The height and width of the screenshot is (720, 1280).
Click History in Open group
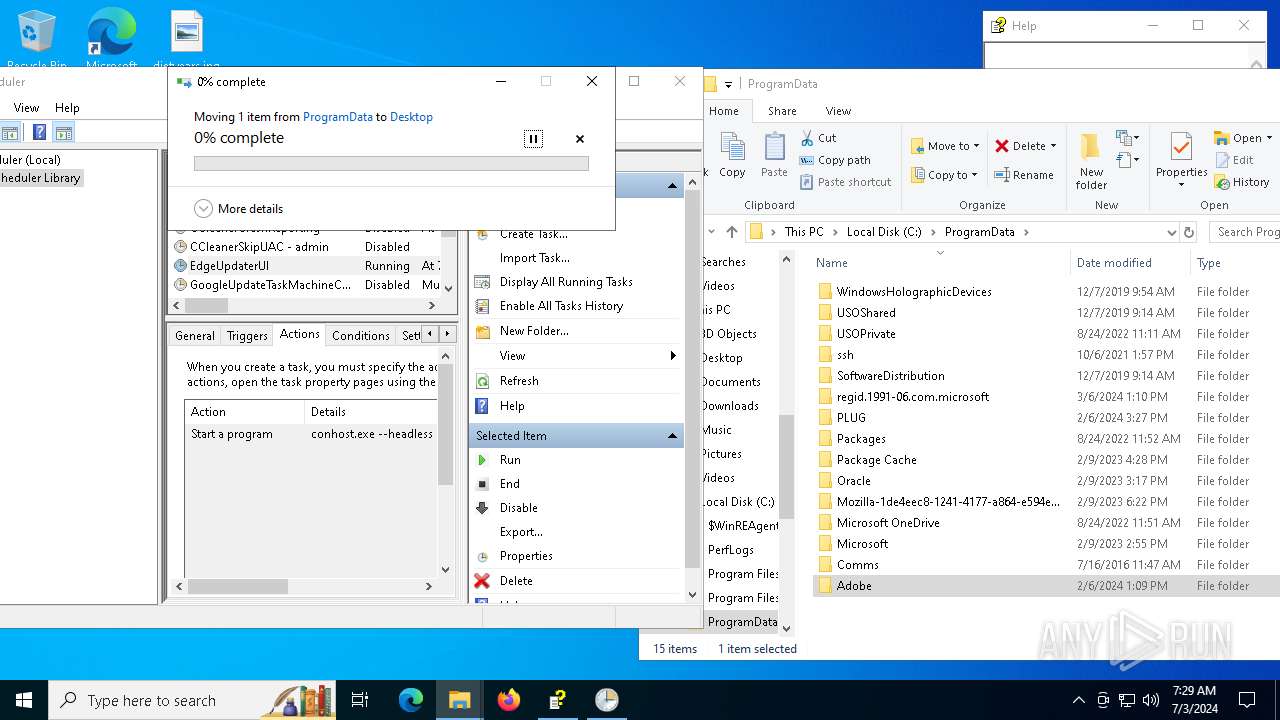click(x=1242, y=182)
